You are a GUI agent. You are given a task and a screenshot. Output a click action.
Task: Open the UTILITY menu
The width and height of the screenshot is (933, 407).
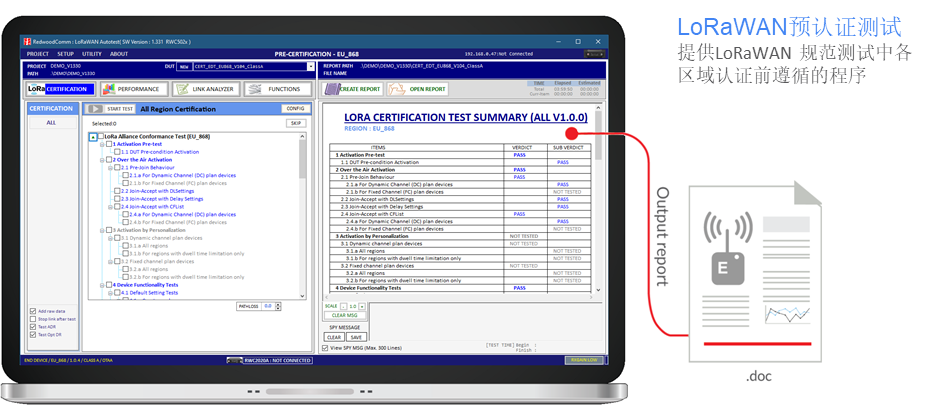coord(92,53)
